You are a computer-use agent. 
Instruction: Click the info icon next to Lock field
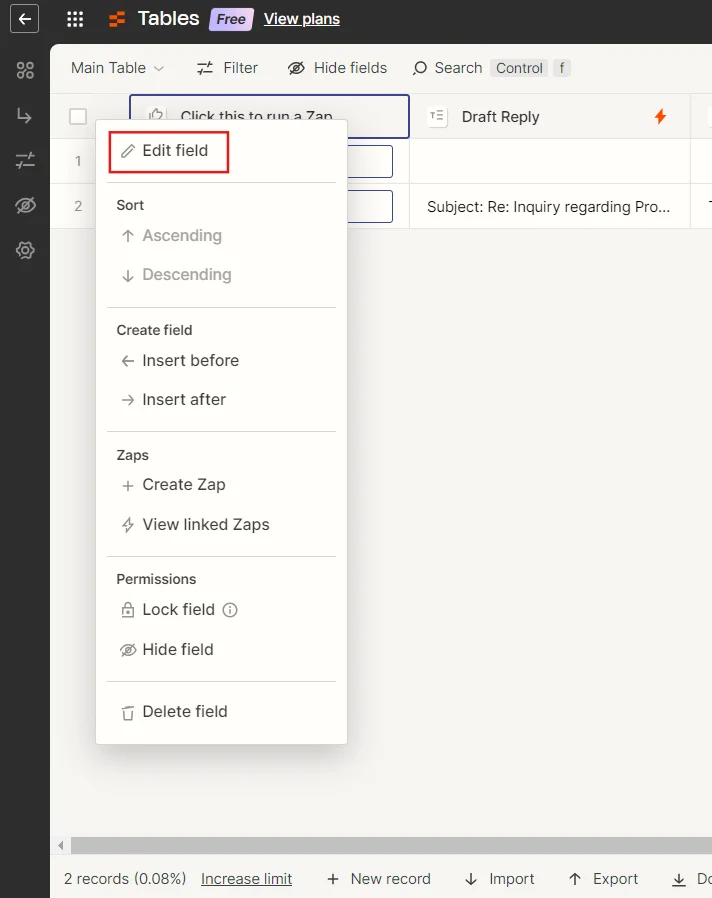tap(230, 610)
